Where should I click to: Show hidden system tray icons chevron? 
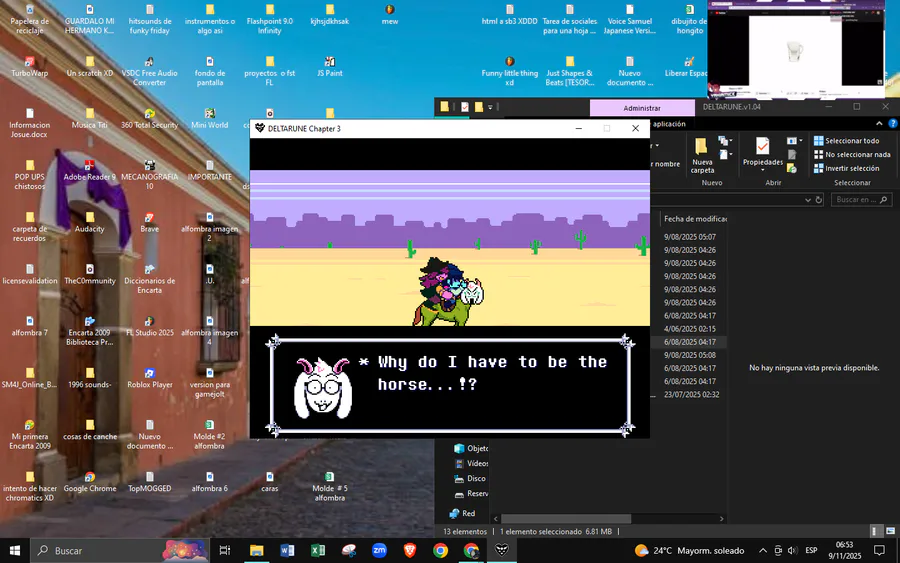(x=762, y=550)
